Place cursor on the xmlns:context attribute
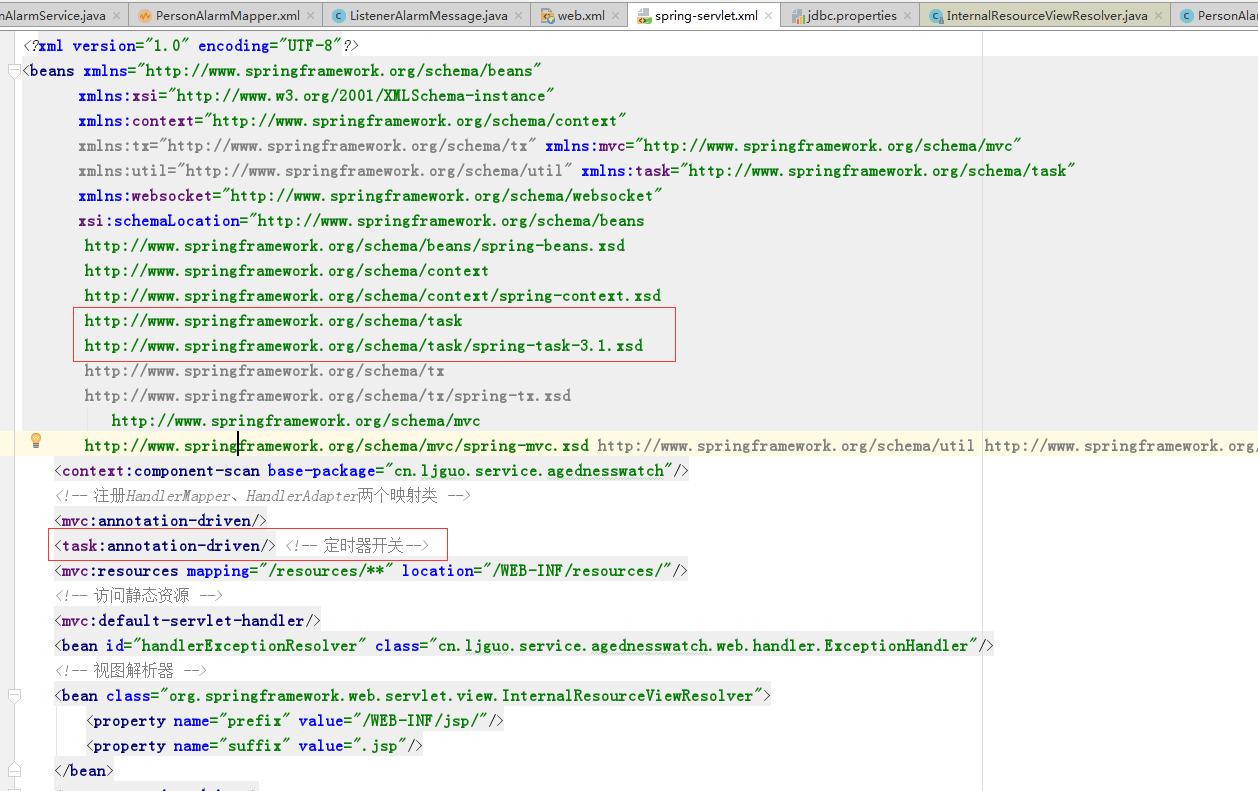This screenshot has width=1258, height=791. pyautogui.click(x=353, y=121)
